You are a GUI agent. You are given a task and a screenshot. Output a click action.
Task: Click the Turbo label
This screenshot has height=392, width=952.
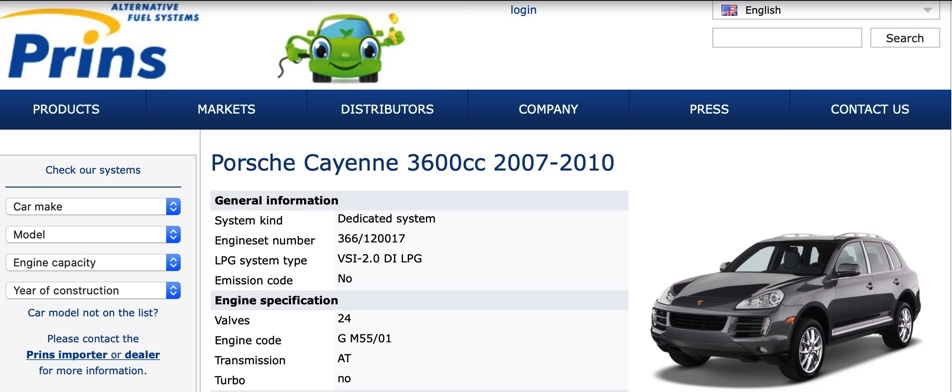pyautogui.click(x=230, y=380)
